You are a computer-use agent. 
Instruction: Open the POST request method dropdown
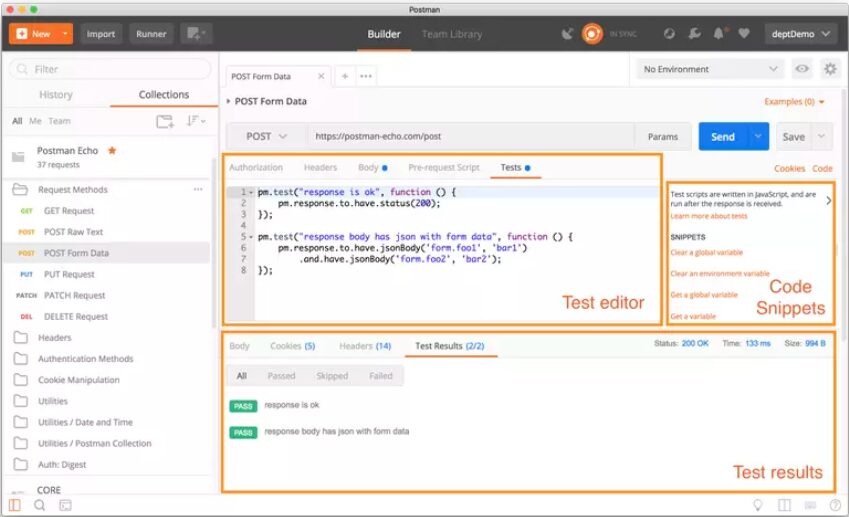pyautogui.click(x=266, y=137)
